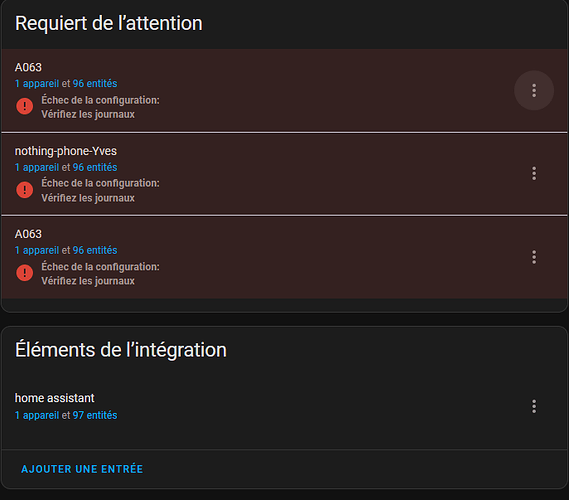Open three-dot menu for bottom A063 entry
Image resolution: width=569 pixels, height=500 pixels.
[x=534, y=257]
